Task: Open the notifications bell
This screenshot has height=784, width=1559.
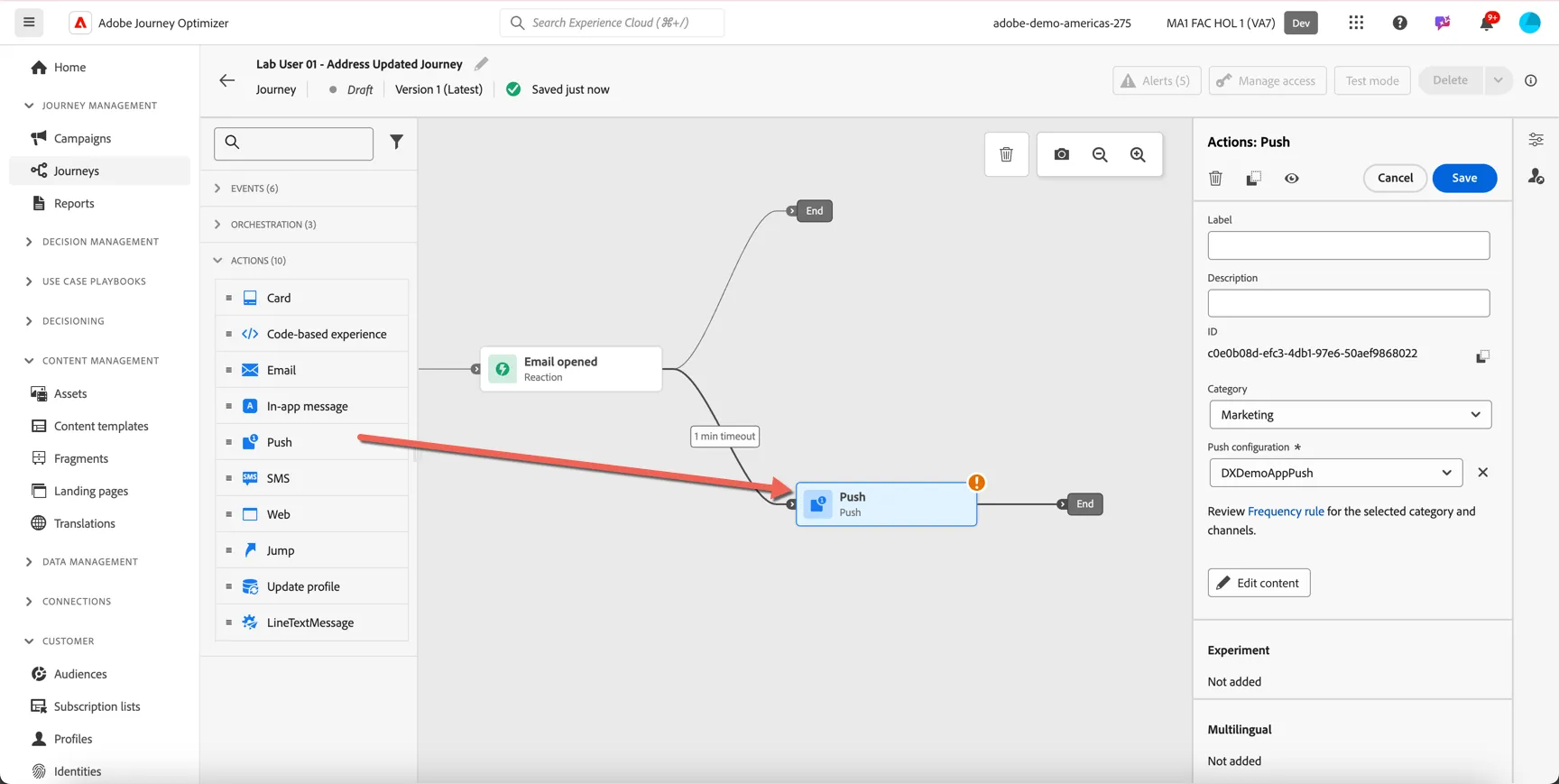Action: pyautogui.click(x=1487, y=23)
